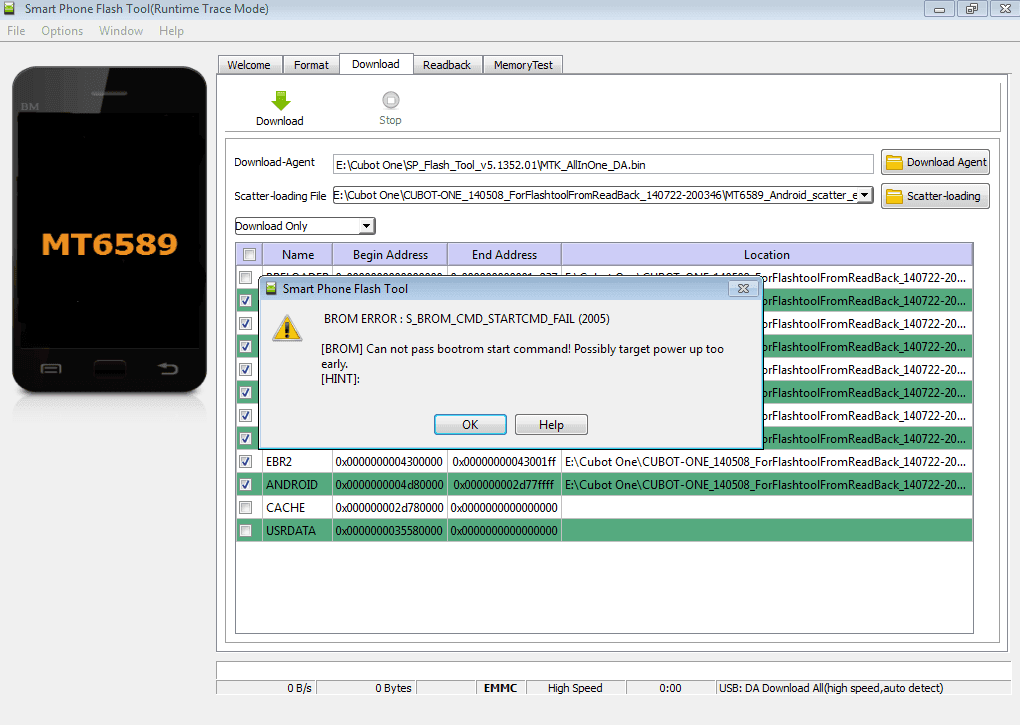Uncheck the ANDROID partition checkbox

[x=245, y=484]
